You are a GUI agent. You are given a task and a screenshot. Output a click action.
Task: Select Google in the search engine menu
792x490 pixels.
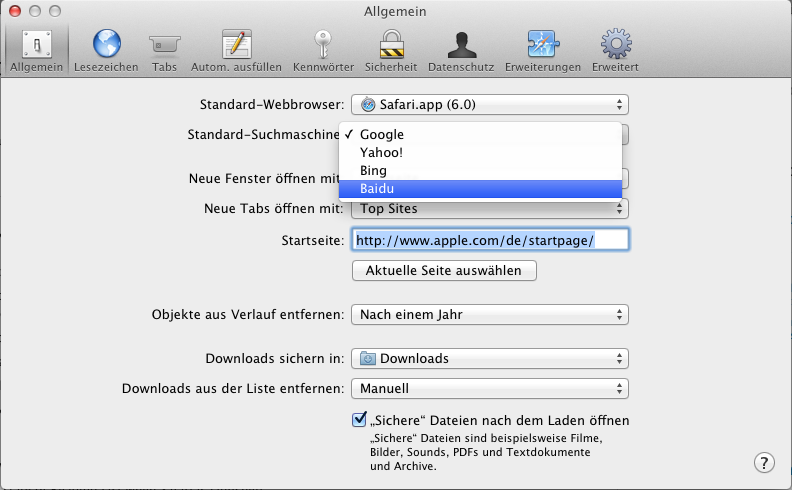coord(480,134)
